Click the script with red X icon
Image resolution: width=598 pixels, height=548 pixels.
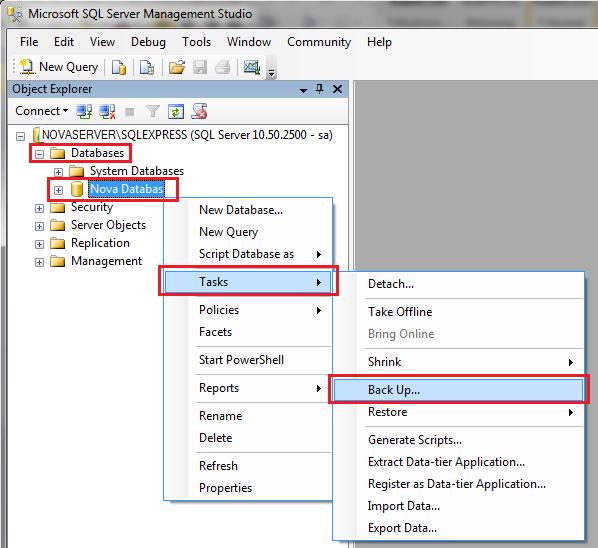(x=199, y=111)
